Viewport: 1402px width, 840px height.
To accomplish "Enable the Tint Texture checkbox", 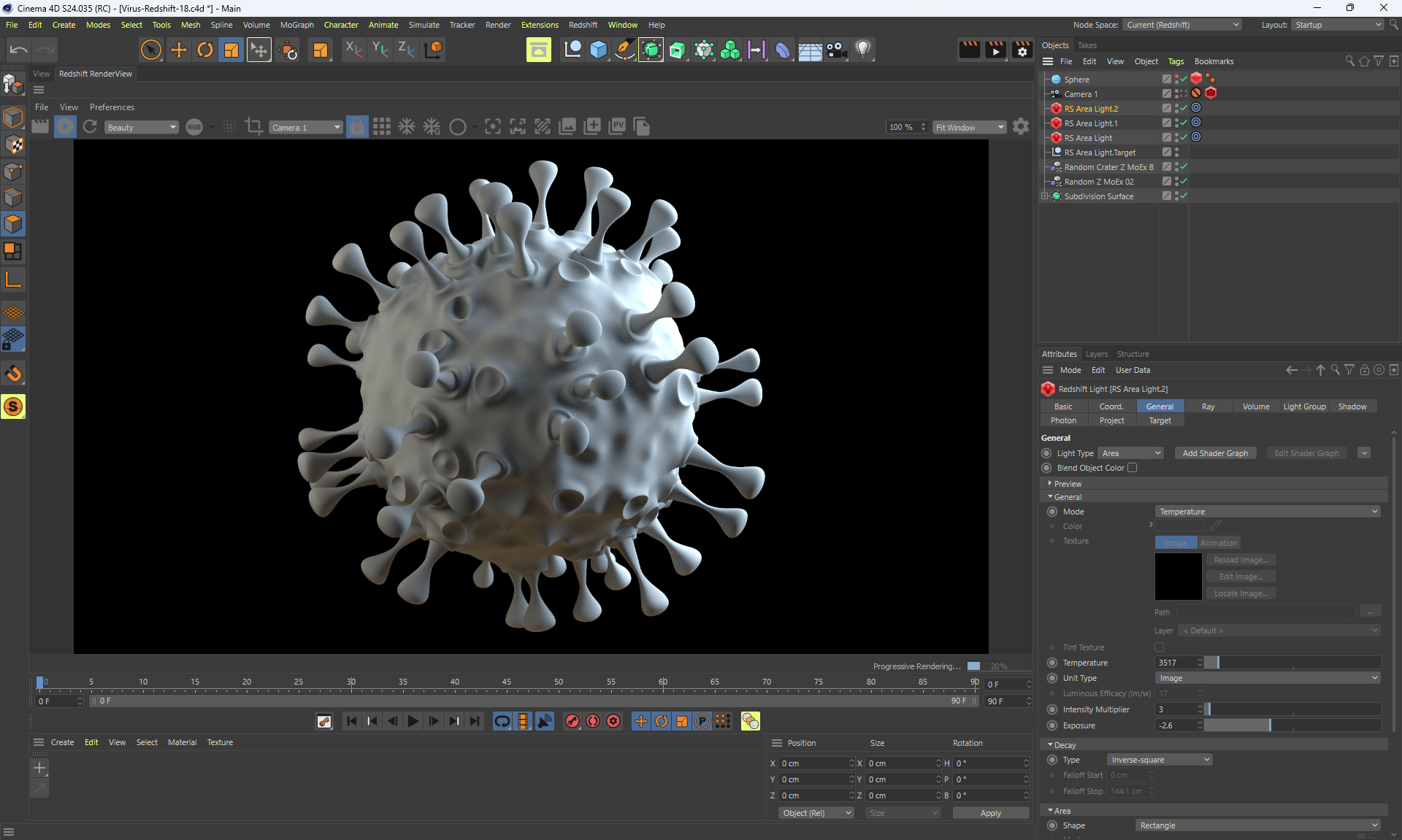I will (x=1159, y=647).
